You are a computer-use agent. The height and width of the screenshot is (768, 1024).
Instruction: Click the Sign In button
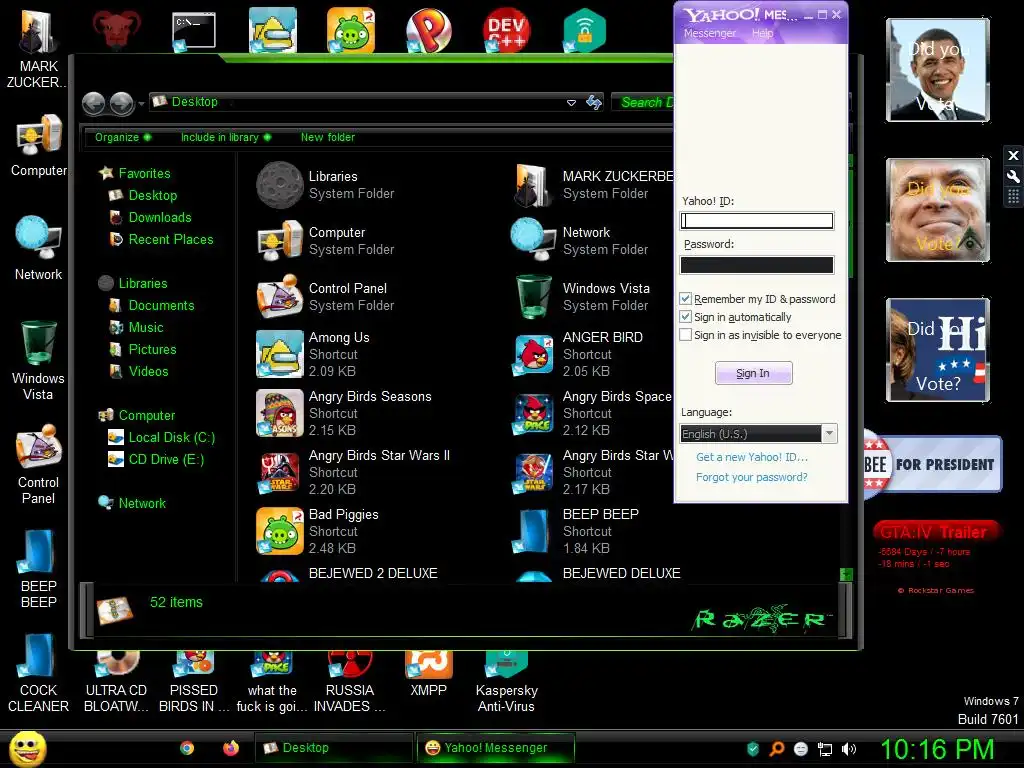(754, 373)
